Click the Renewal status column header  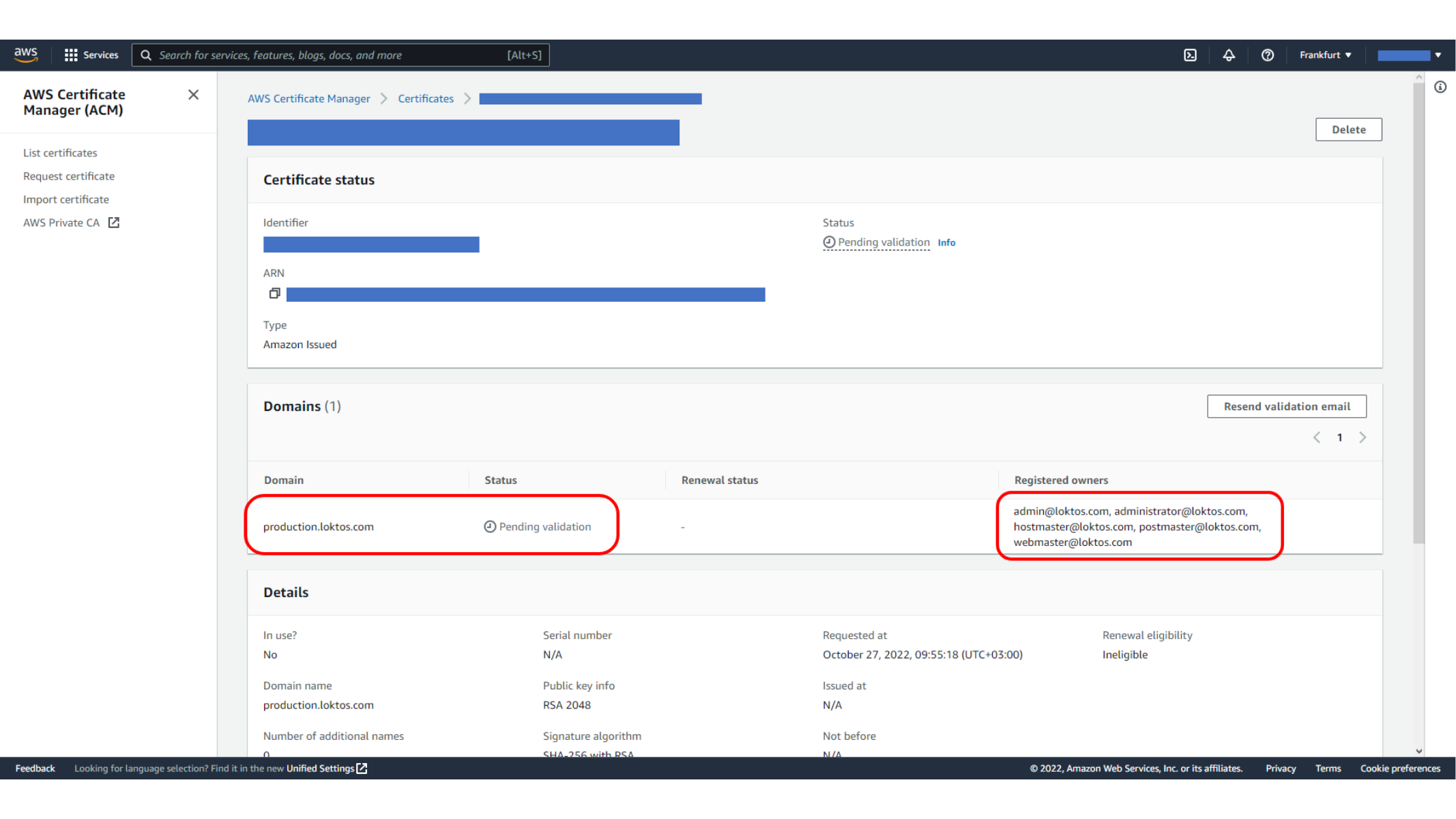(720, 480)
